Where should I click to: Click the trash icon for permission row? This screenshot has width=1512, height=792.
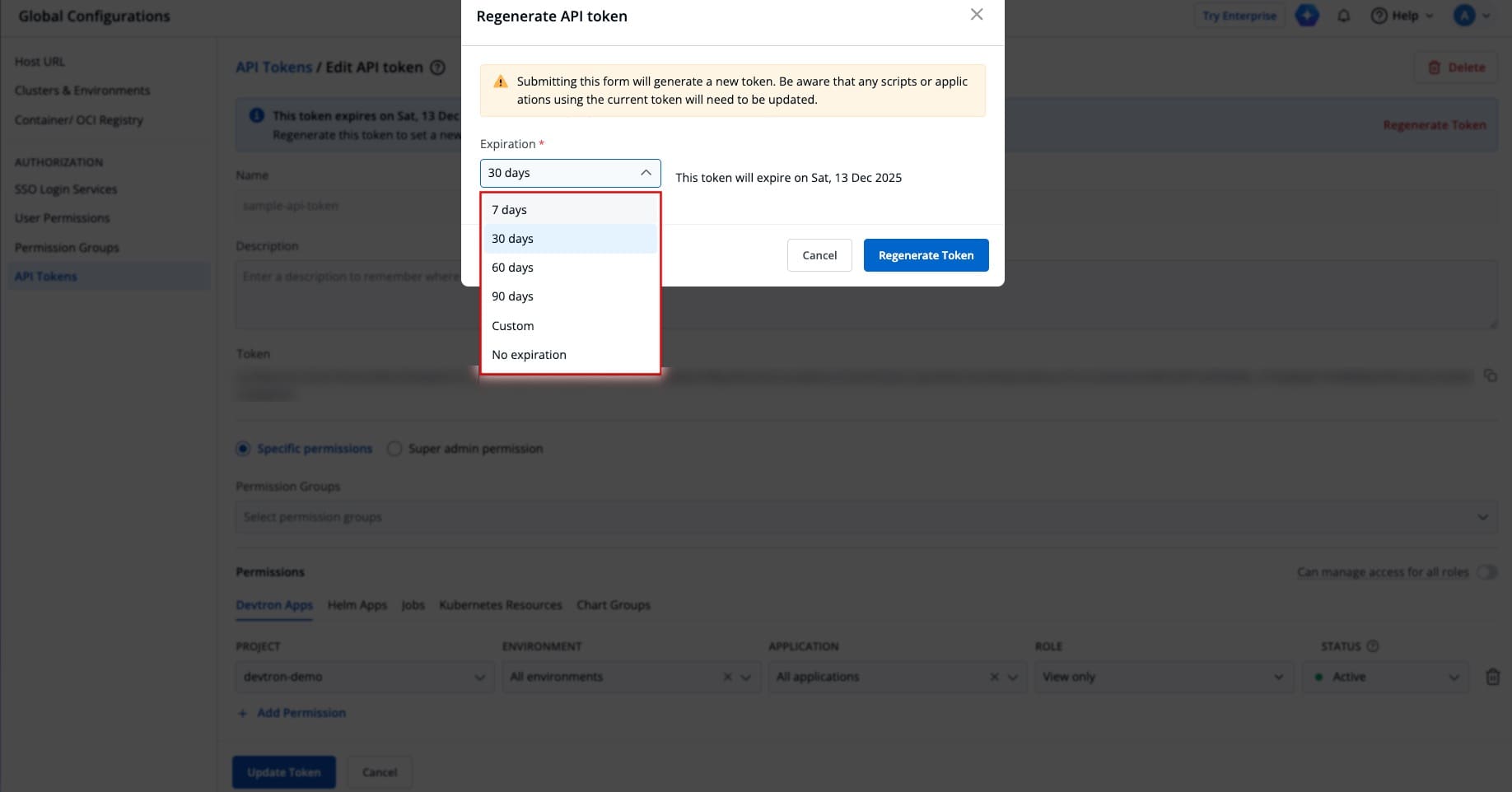[x=1491, y=677]
